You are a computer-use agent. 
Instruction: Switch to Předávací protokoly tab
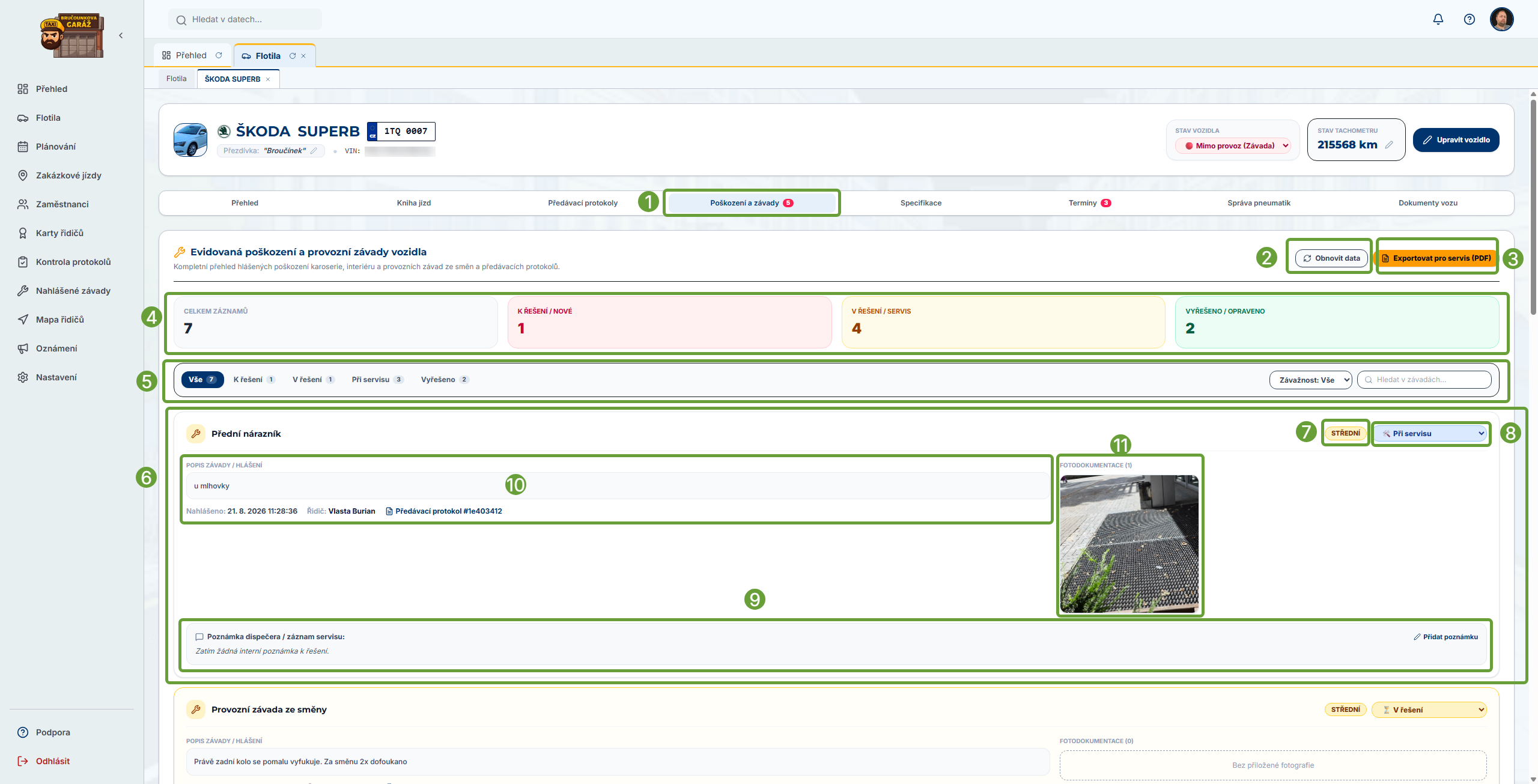[582, 203]
